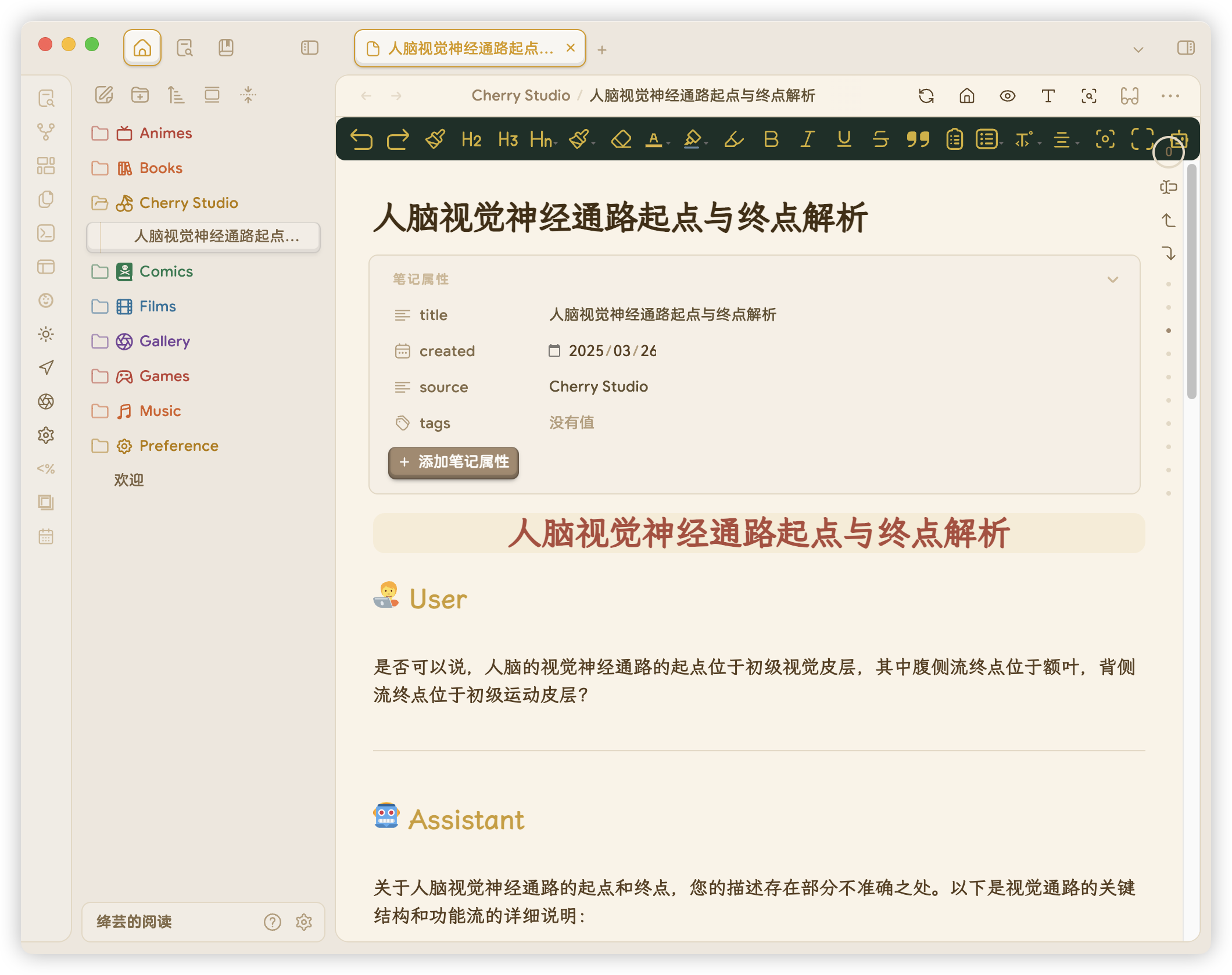Screen dimensions: 1232x975
Task: Click the refresh sync icon in header
Action: pyautogui.click(x=926, y=96)
